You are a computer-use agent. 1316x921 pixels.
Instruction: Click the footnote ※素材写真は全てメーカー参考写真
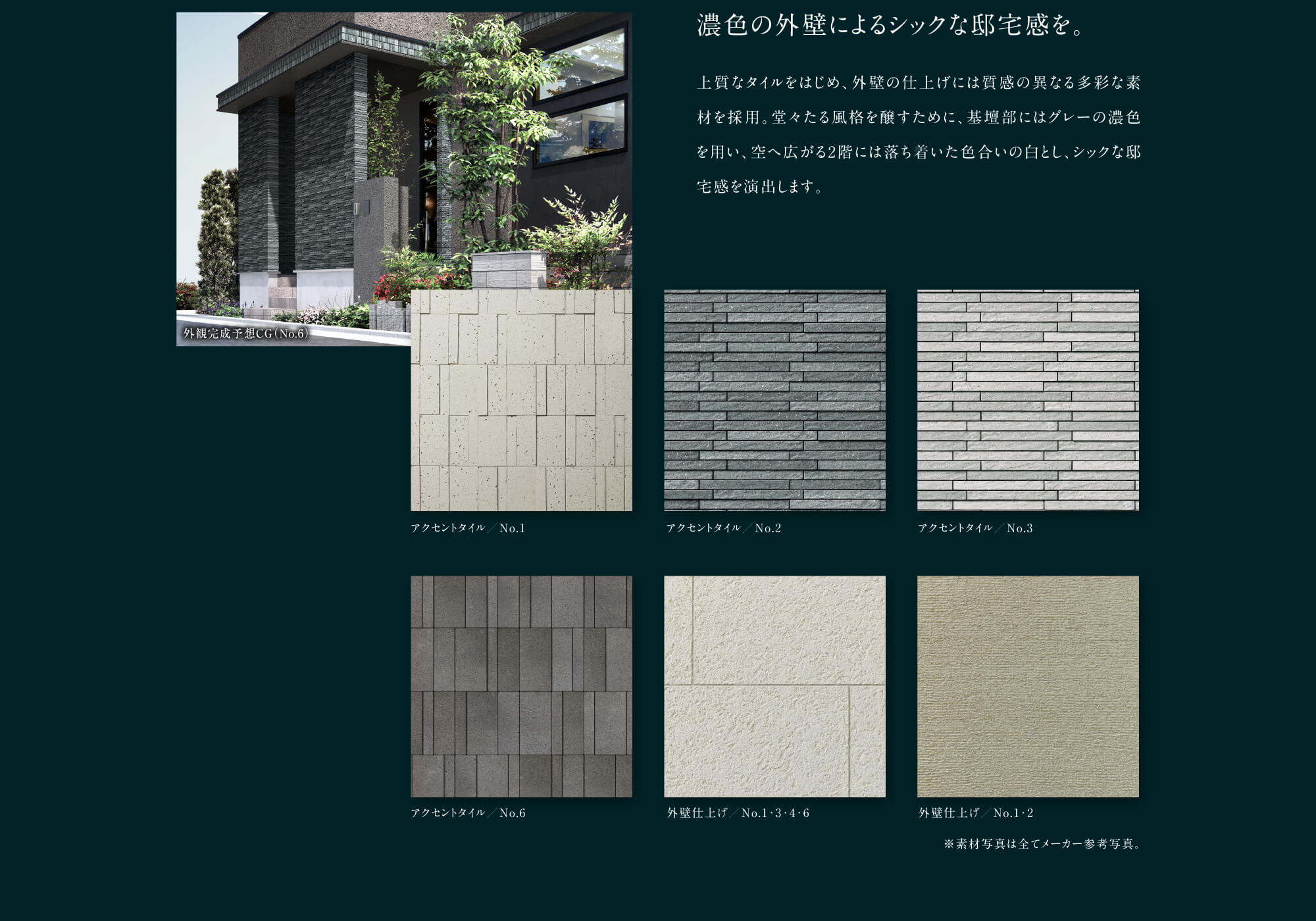pyautogui.click(x=1042, y=844)
